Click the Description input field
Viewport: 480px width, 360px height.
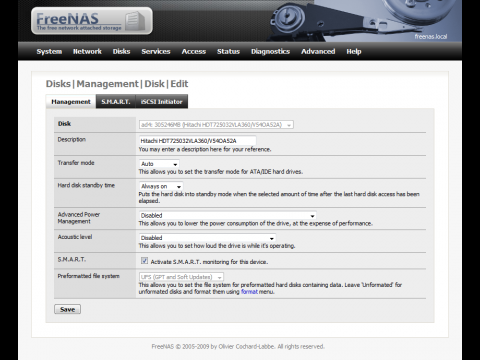coord(198,141)
